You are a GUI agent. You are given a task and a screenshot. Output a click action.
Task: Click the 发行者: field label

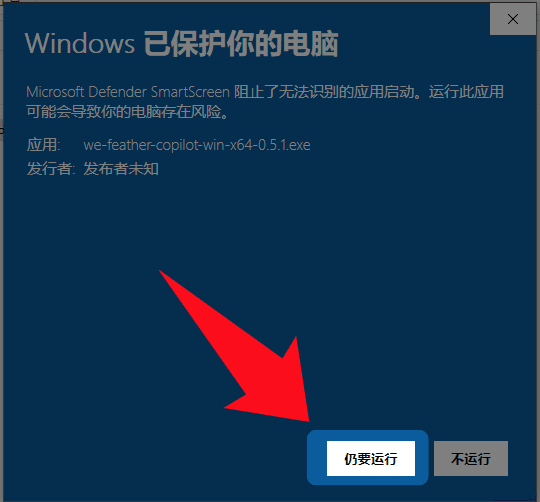pyautogui.click(x=51, y=169)
